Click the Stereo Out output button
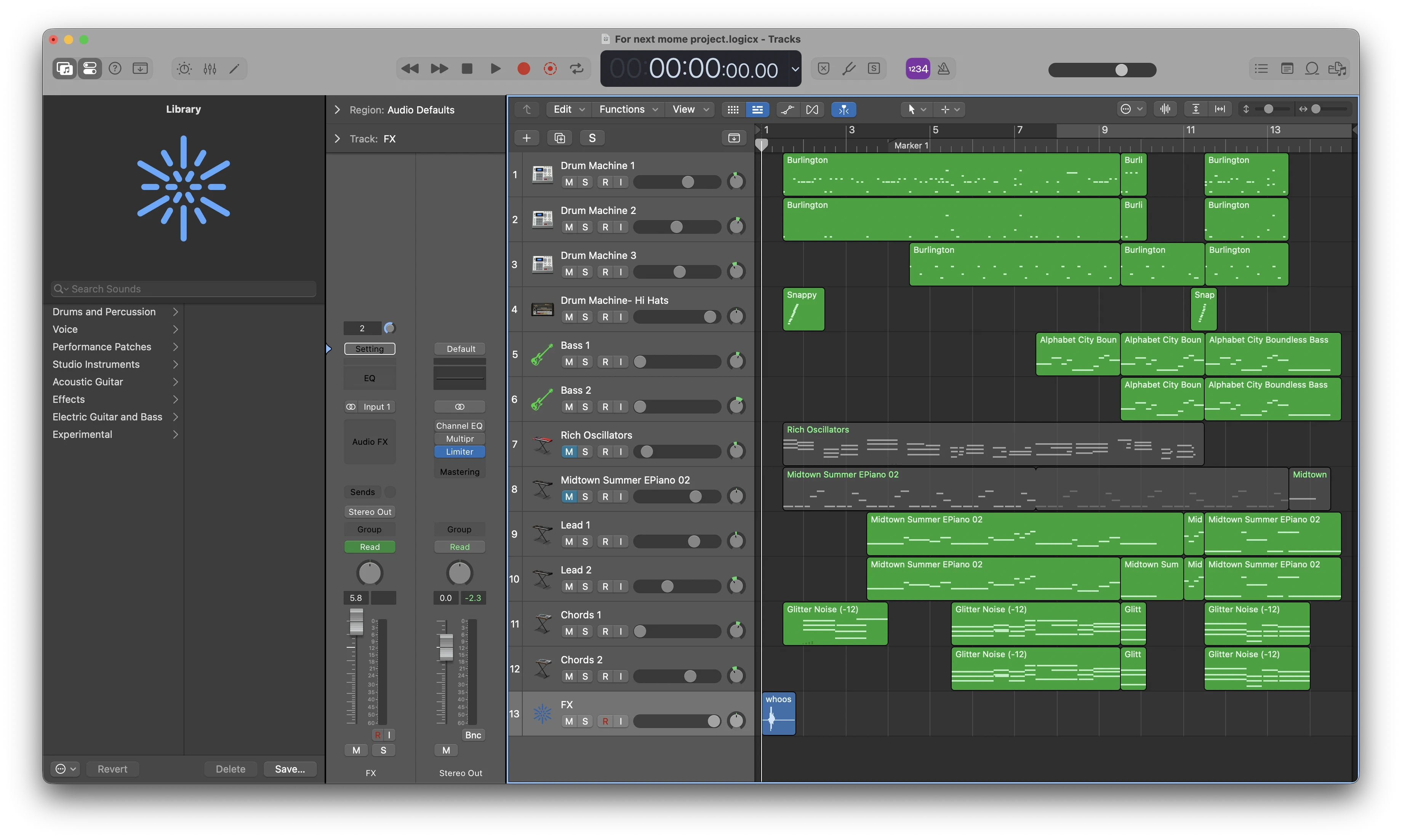1402x840 pixels. pos(370,512)
